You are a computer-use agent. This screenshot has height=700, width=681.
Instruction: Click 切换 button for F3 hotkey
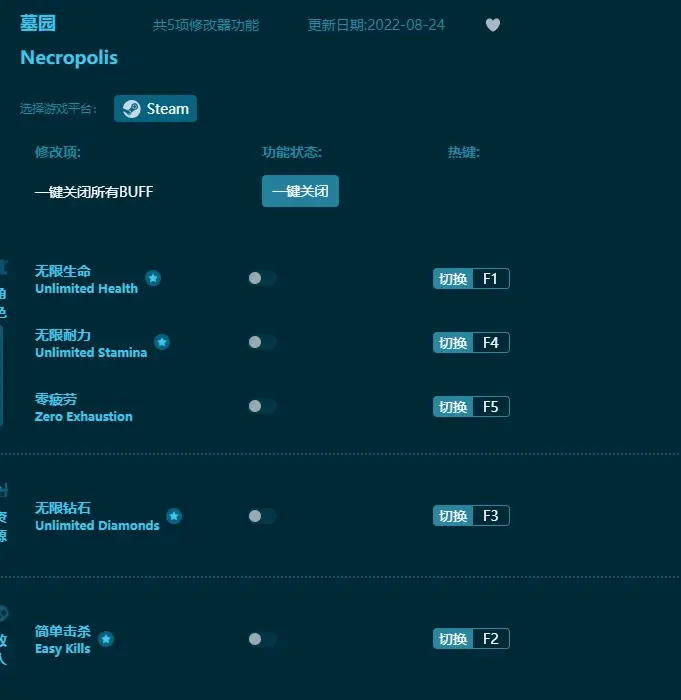tap(453, 516)
